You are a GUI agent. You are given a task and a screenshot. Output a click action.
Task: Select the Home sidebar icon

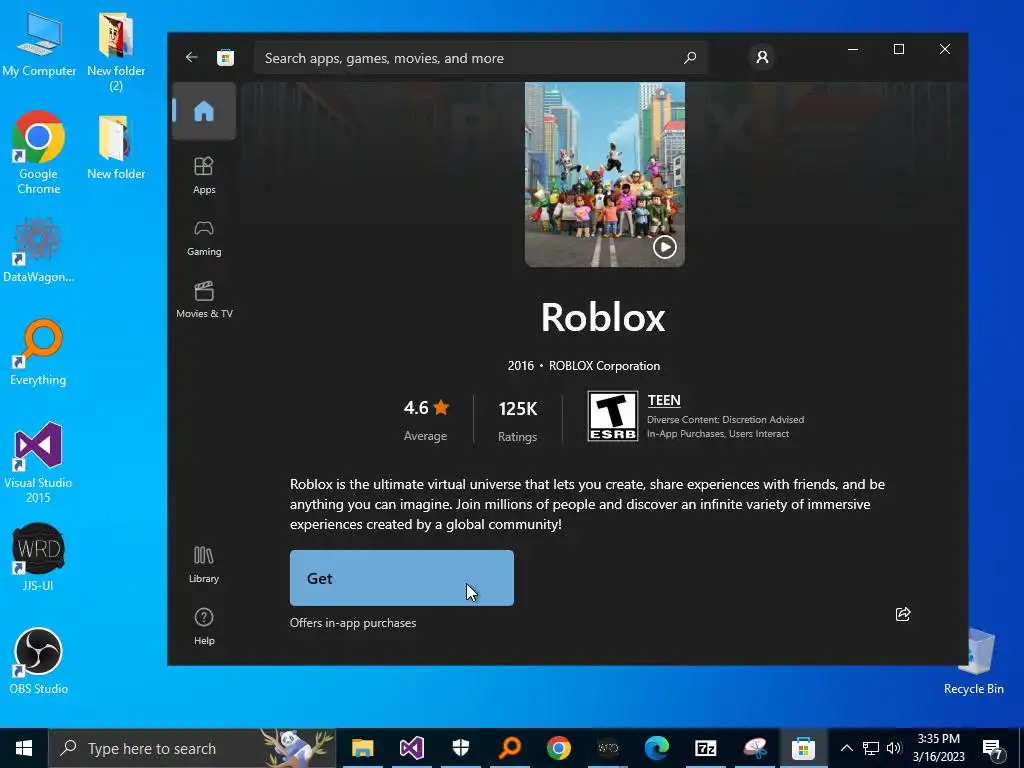[x=204, y=111]
